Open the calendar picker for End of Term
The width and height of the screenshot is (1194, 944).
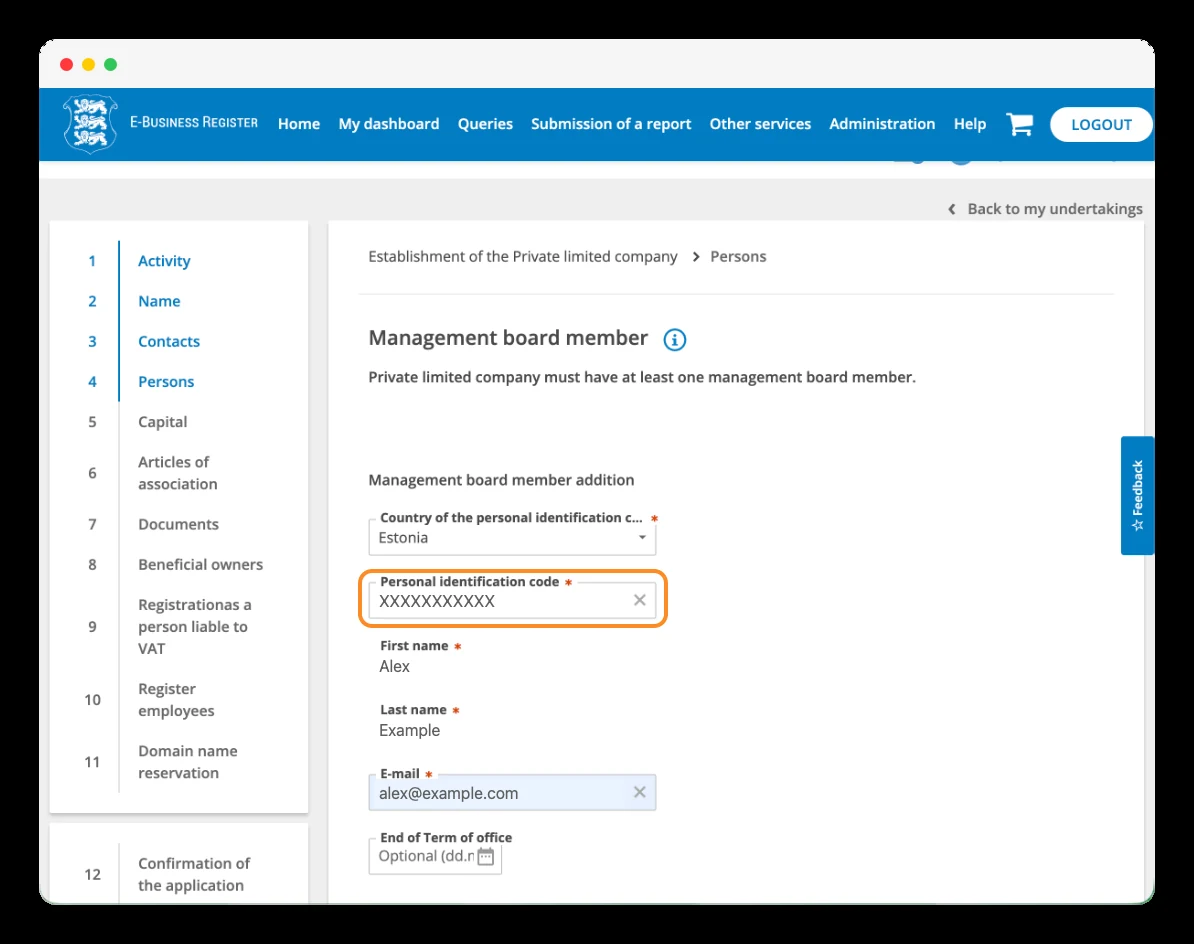pos(486,856)
